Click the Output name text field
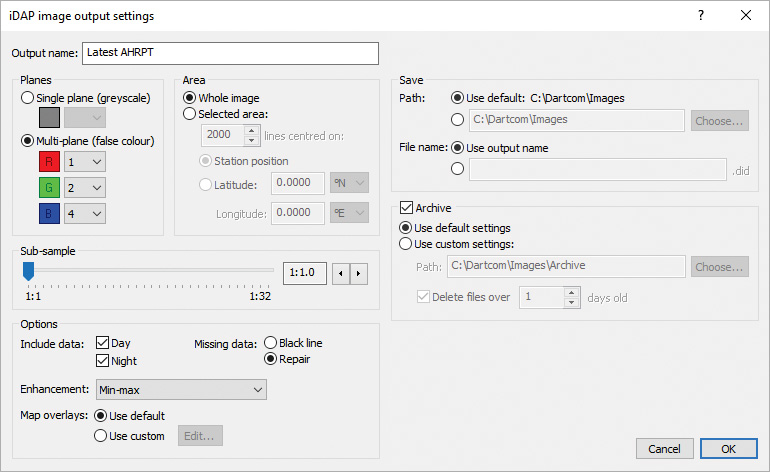Viewport: 770px width, 472px height. (231, 52)
